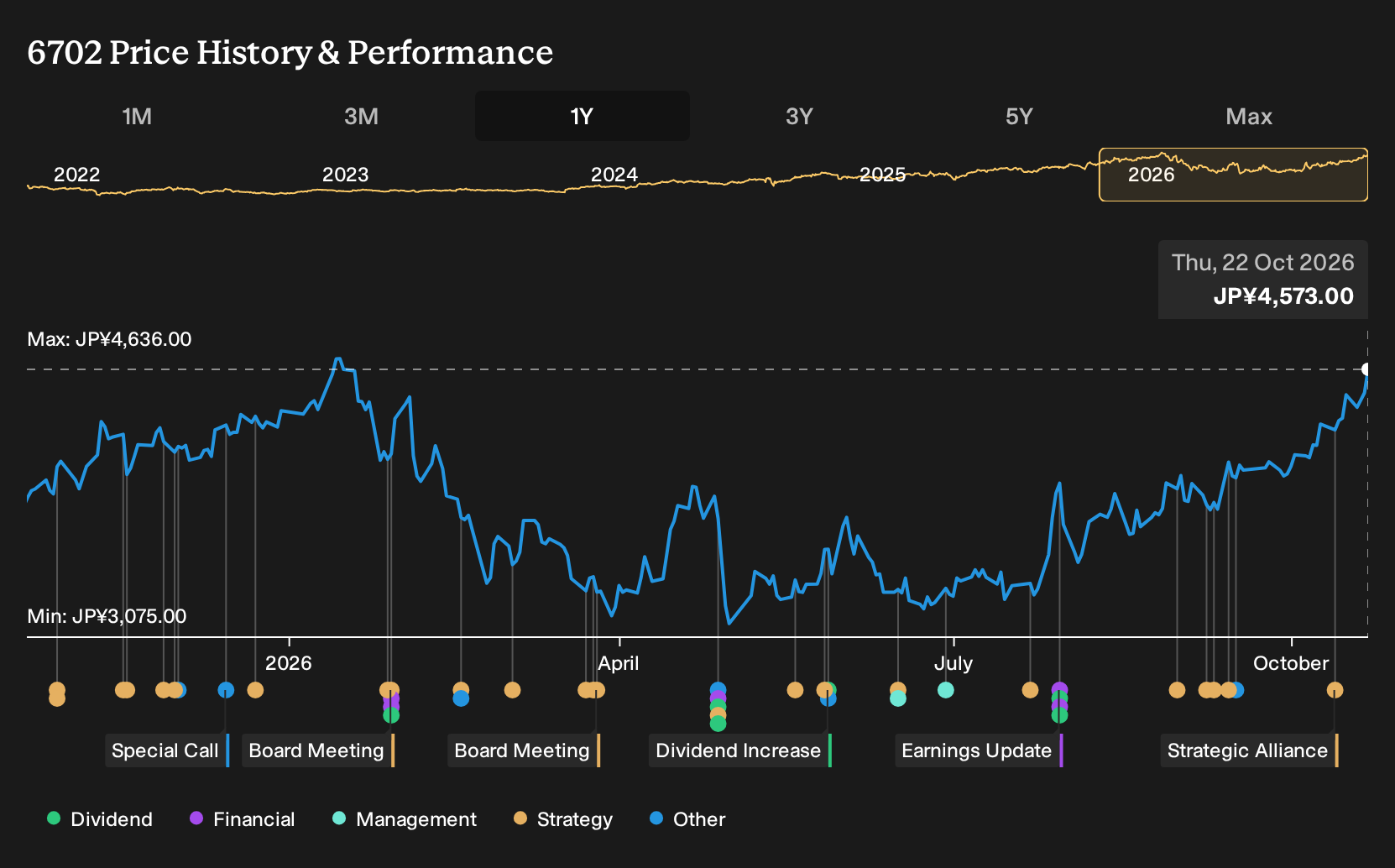Toggle the Financial legend filter
Viewport: 1395px width, 868px height.
click(242, 819)
